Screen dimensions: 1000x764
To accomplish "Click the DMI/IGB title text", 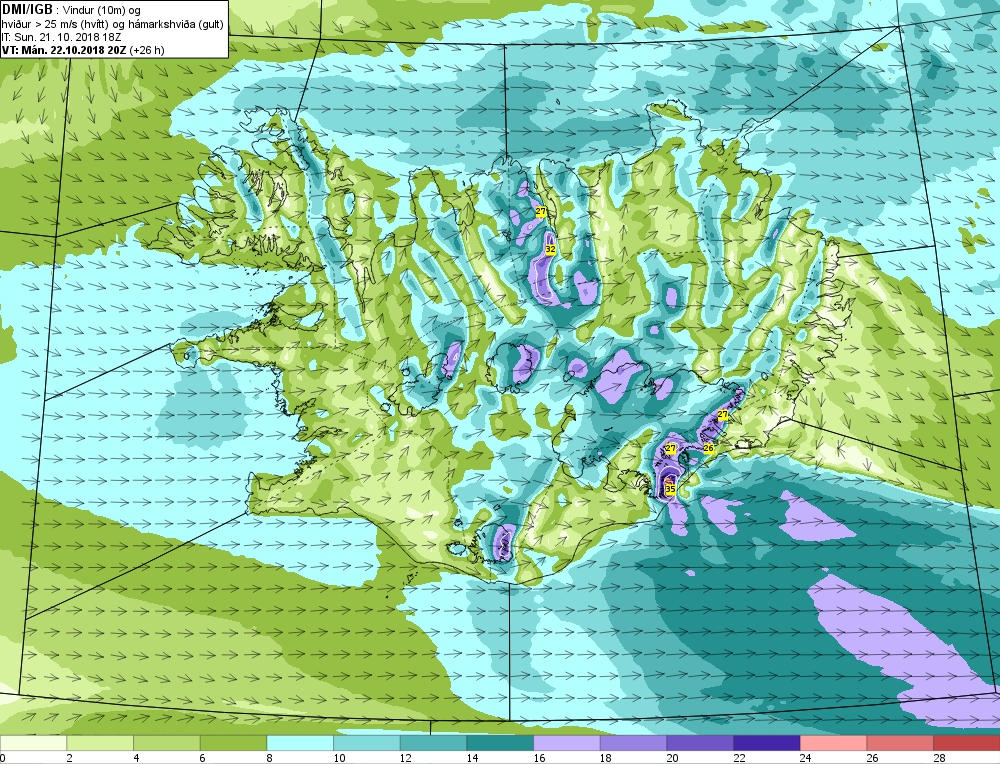I will click(x=27, y=9).
